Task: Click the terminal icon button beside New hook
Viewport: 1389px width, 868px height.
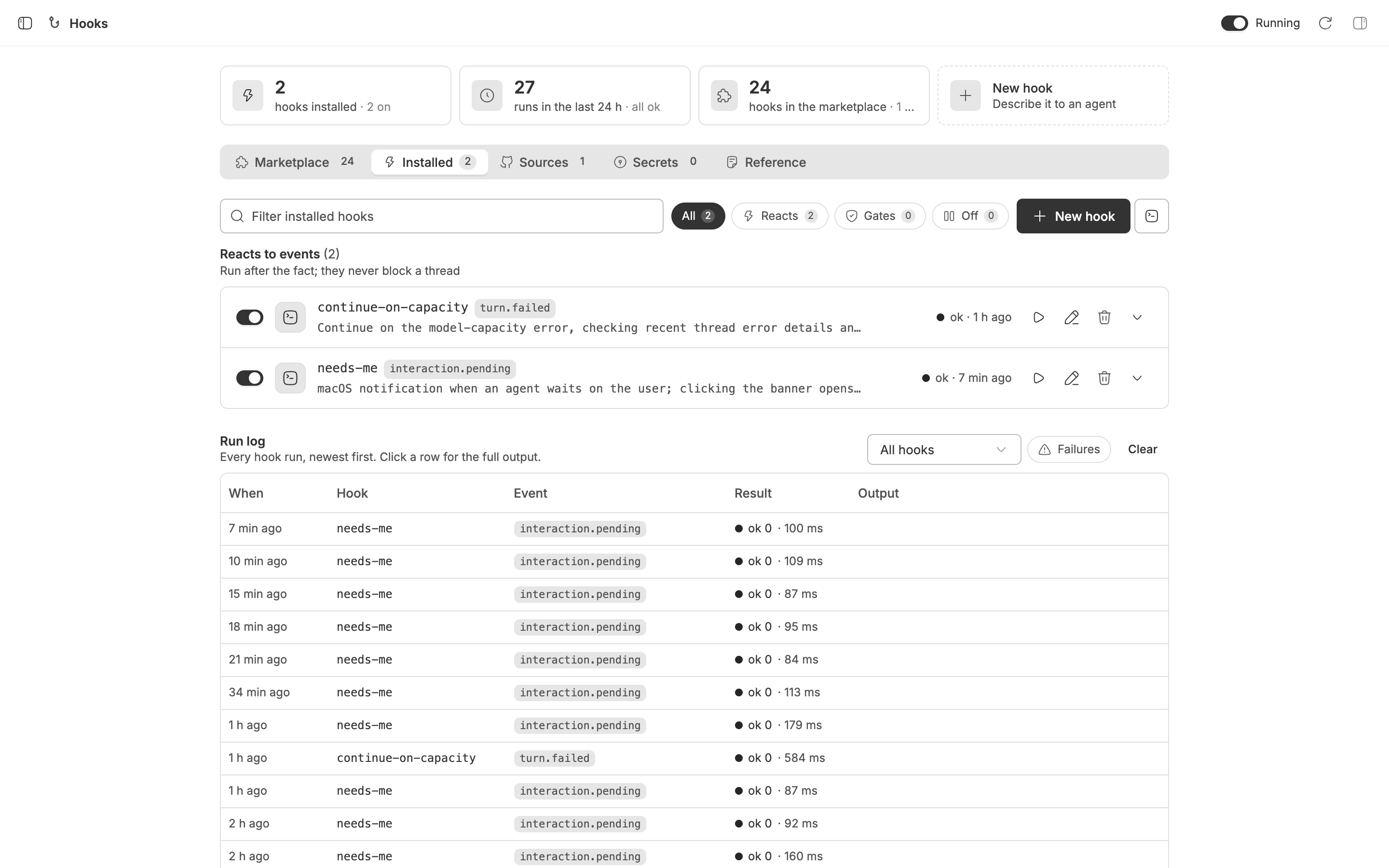Action: [x=1151, y=216]
